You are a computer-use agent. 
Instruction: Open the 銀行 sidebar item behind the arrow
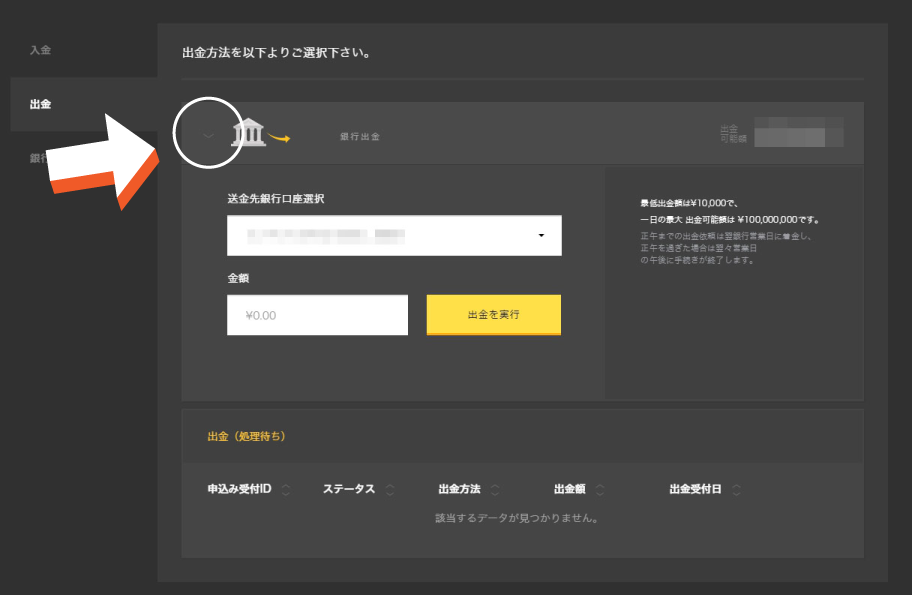[x=37, y=158]
